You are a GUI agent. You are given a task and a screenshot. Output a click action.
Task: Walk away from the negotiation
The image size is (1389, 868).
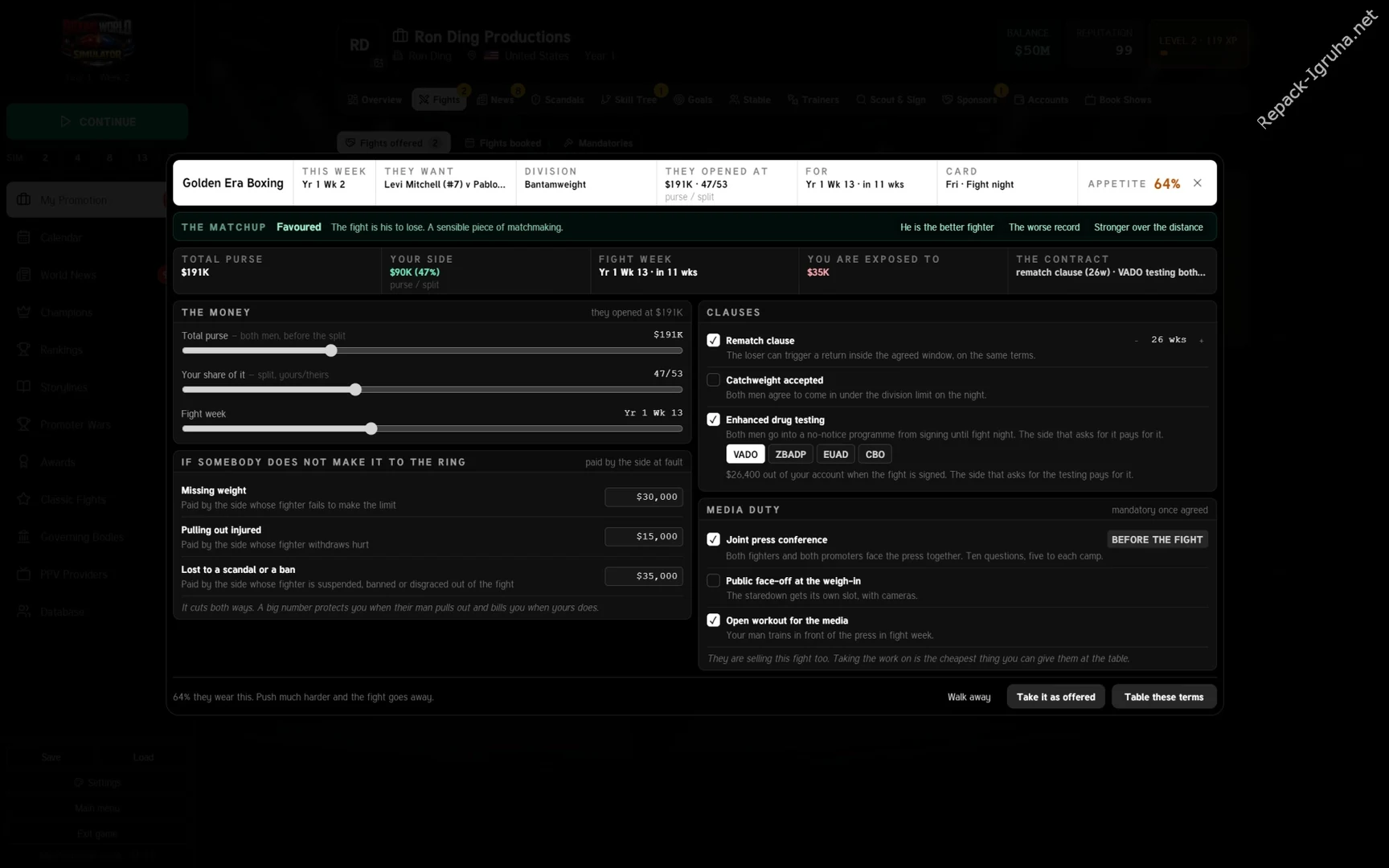coord(969,697)
